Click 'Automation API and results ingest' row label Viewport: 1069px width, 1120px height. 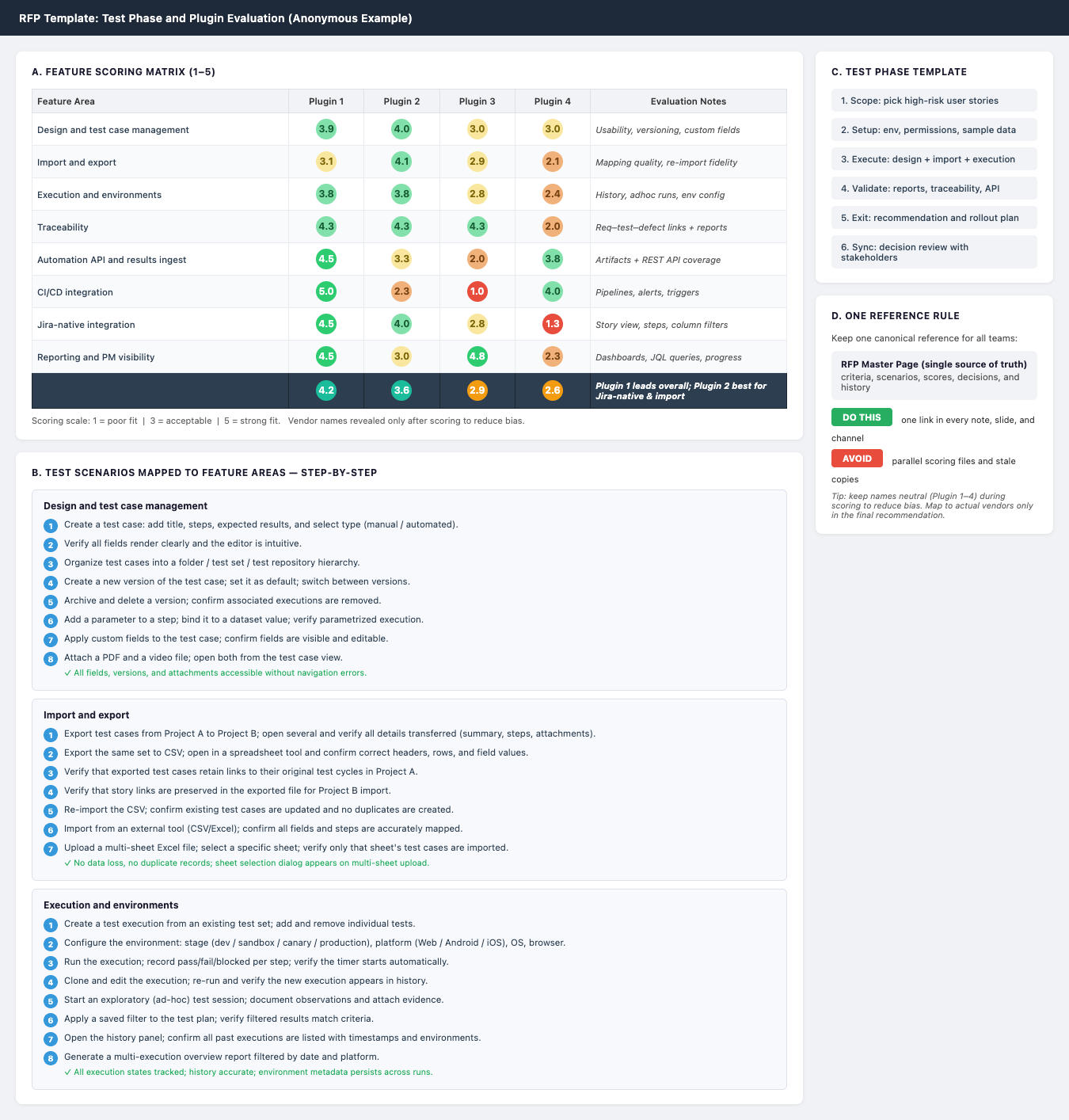112,260
